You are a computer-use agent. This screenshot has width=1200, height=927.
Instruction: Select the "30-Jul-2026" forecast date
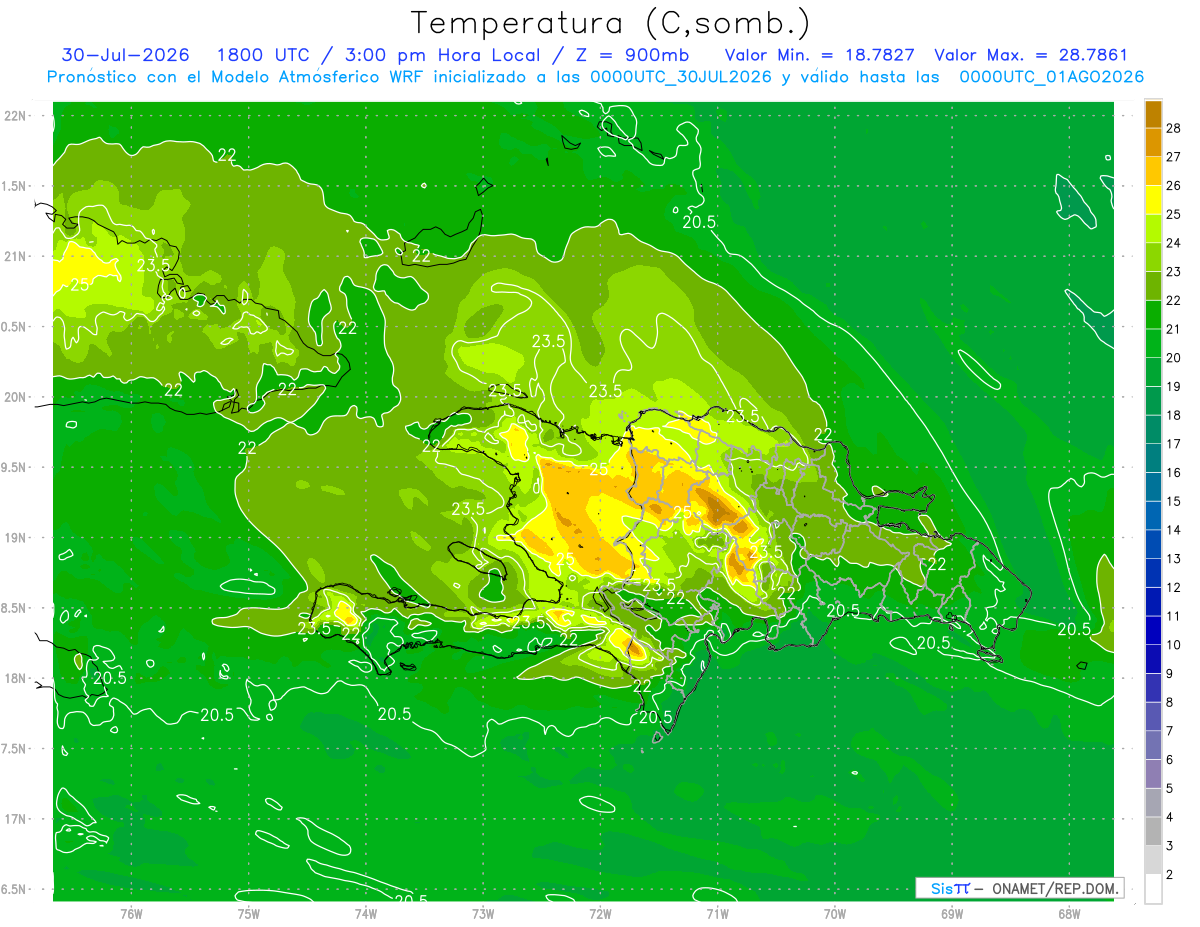click(x=125, y=55)
